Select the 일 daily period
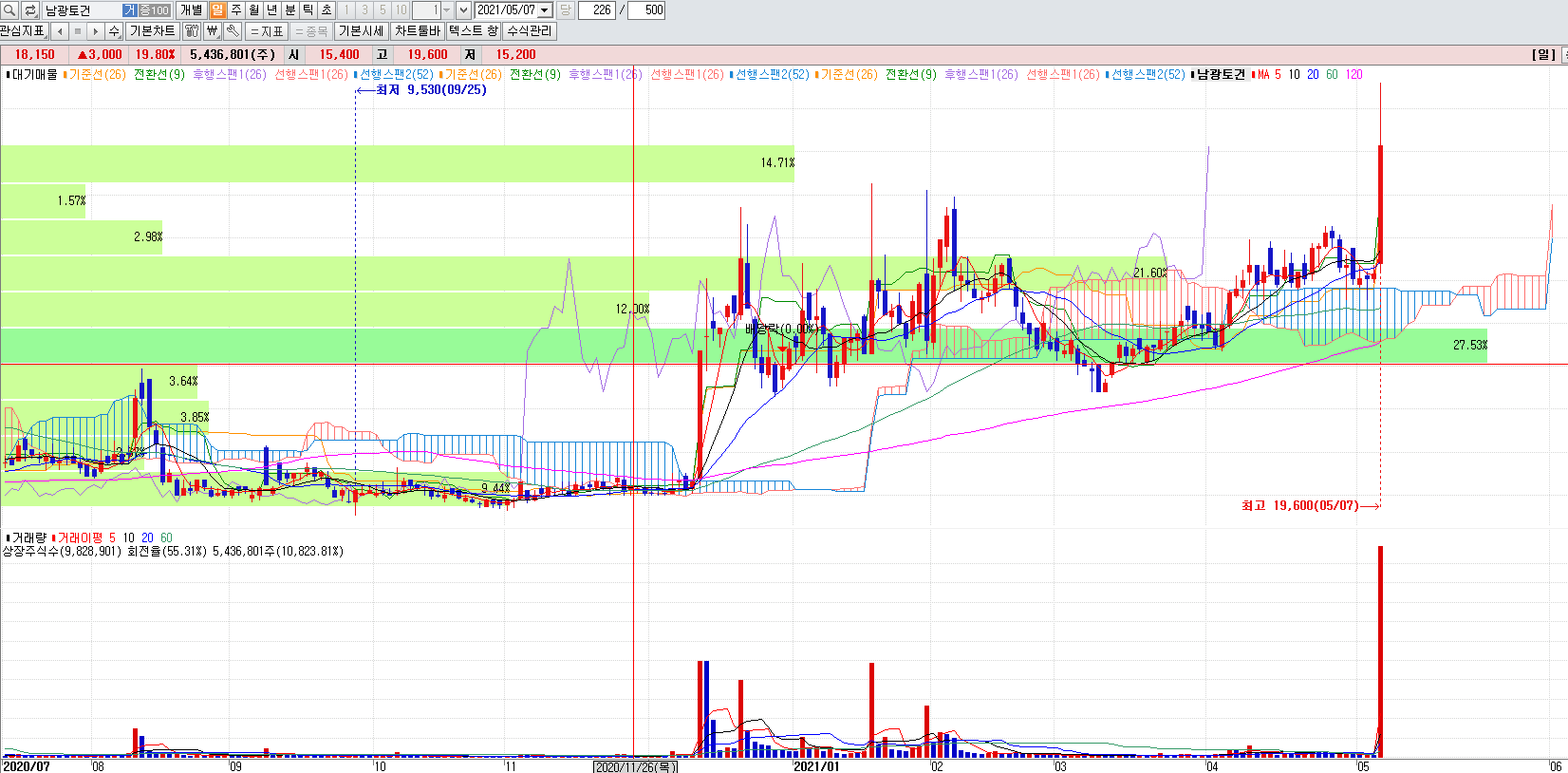Image resolution: width=1568 pixels, height=773 pixels. click(217, 9)
